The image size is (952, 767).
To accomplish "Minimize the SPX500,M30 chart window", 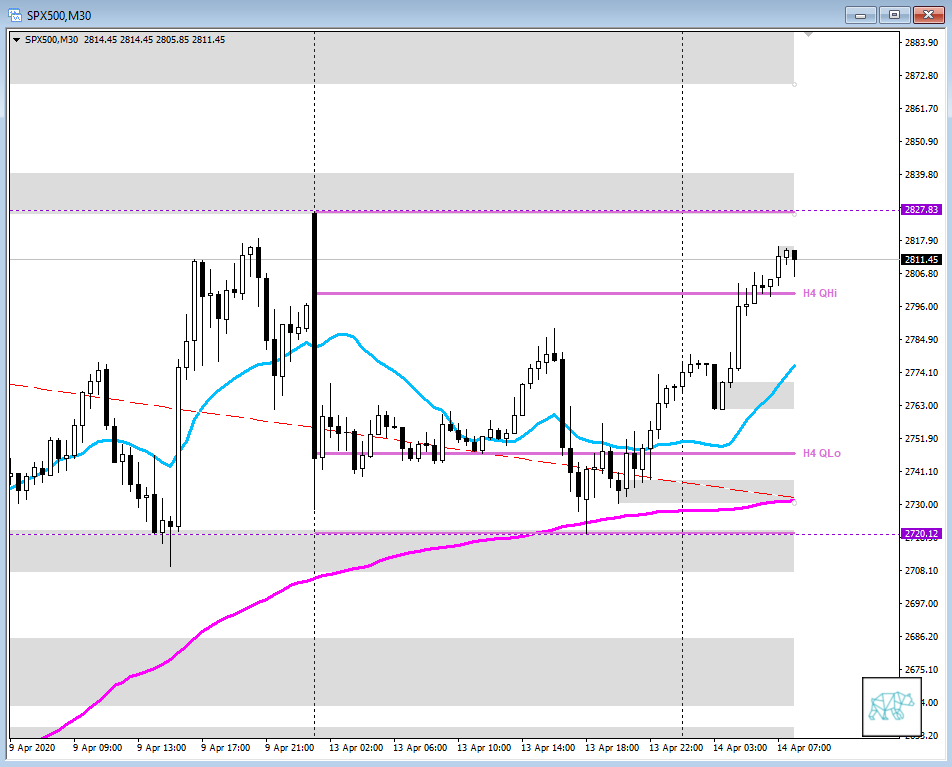I will coord(861,14).
